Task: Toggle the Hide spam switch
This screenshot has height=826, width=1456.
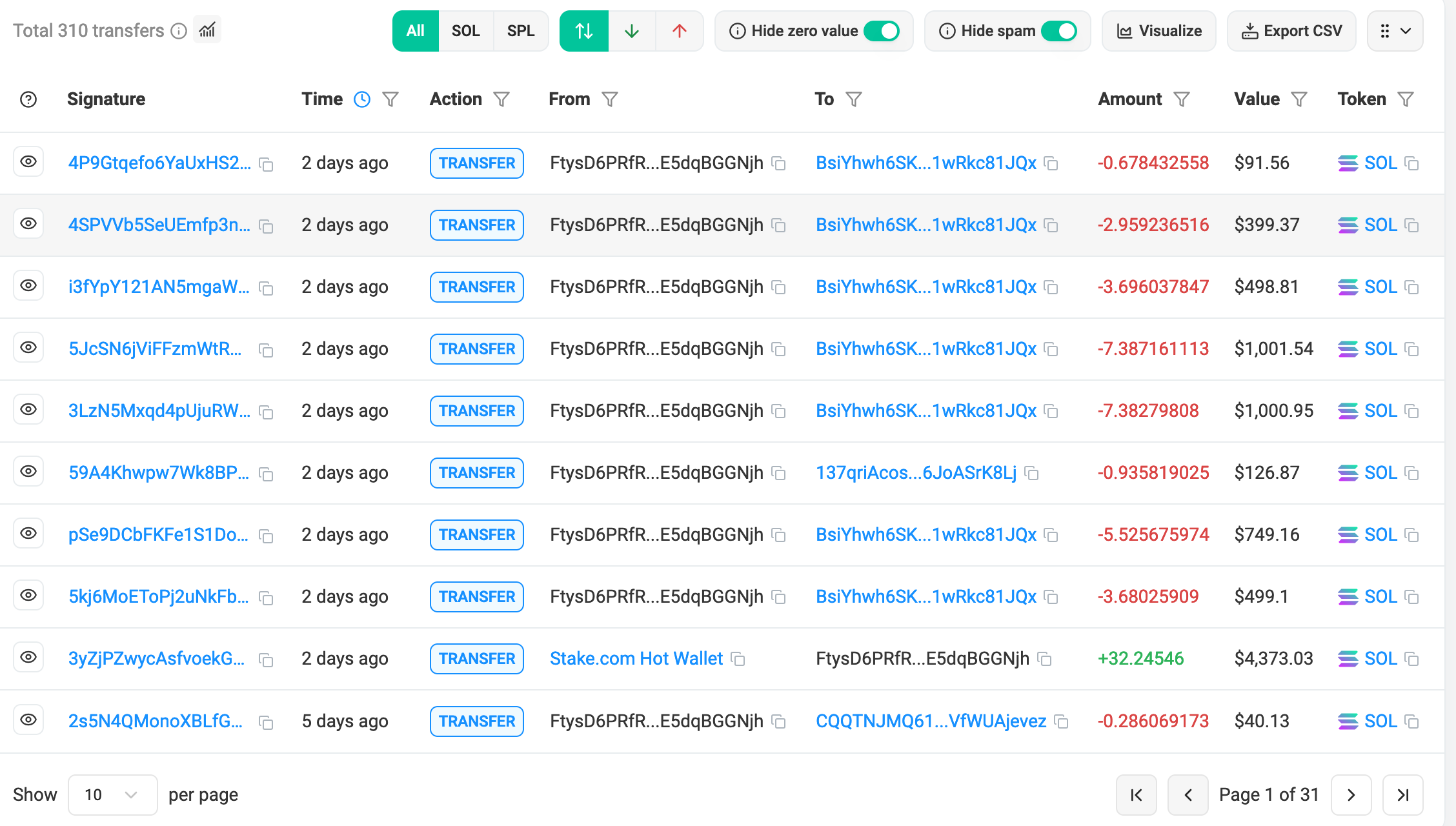Action: click(1059, 31)
